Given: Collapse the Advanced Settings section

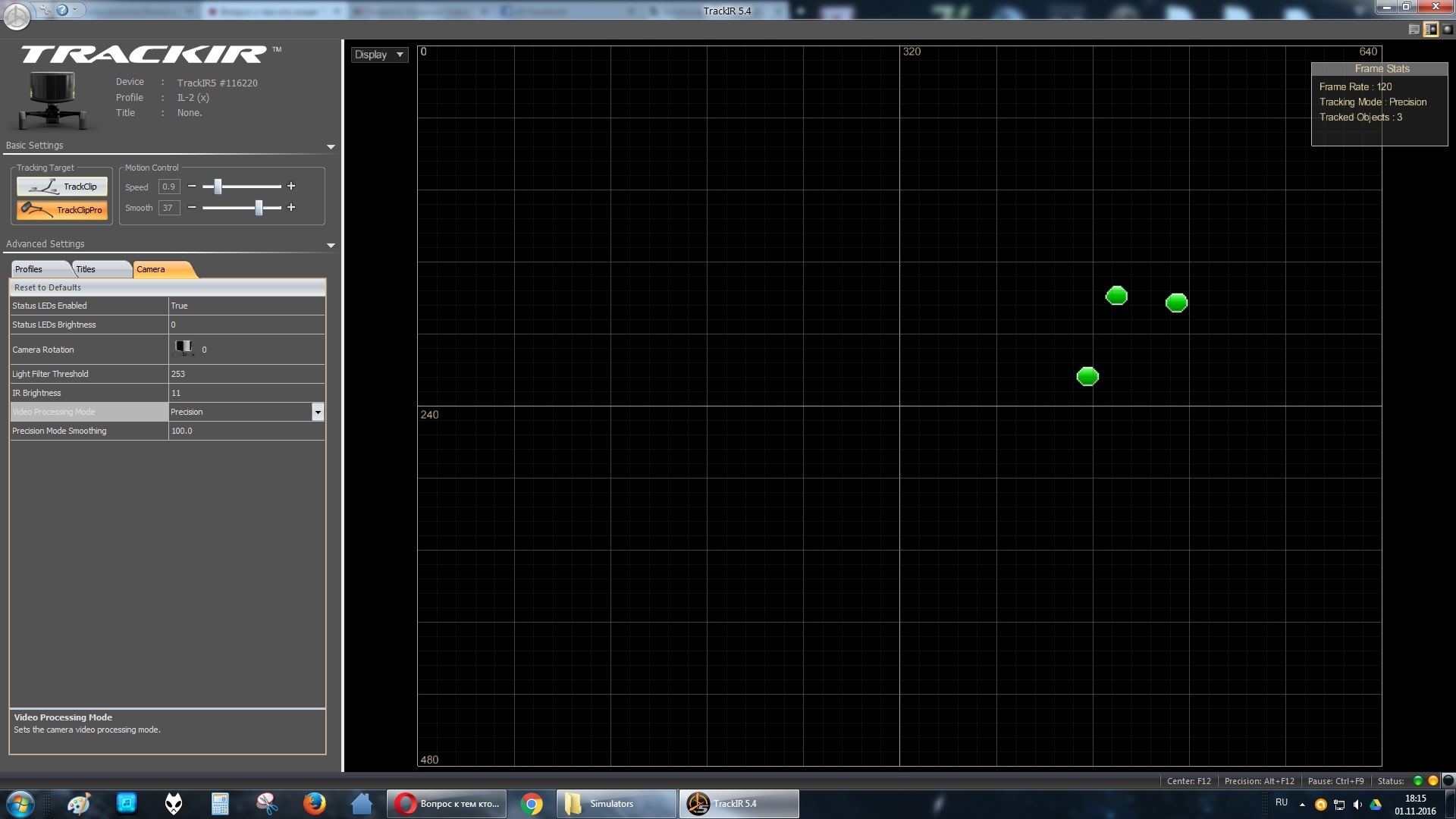Looking at the screenshot, I should [331, 245].
